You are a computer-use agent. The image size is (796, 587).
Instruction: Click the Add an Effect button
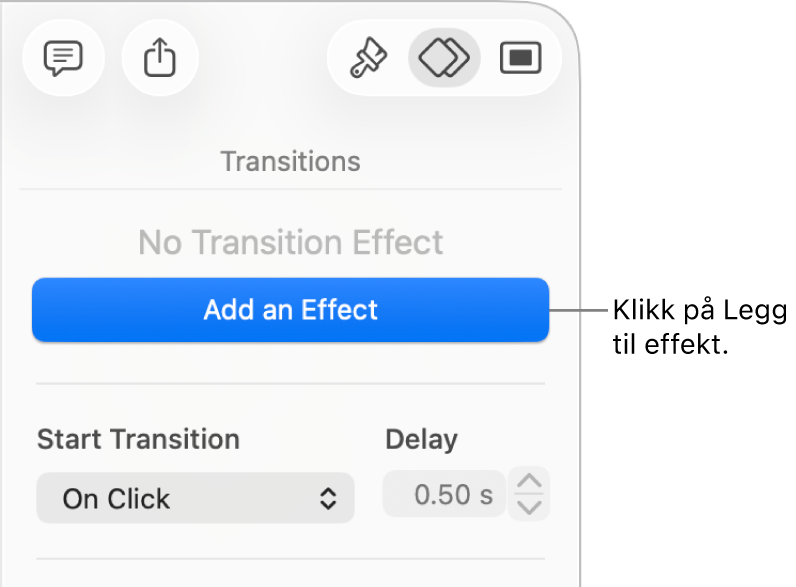click(x=290, y=310)
